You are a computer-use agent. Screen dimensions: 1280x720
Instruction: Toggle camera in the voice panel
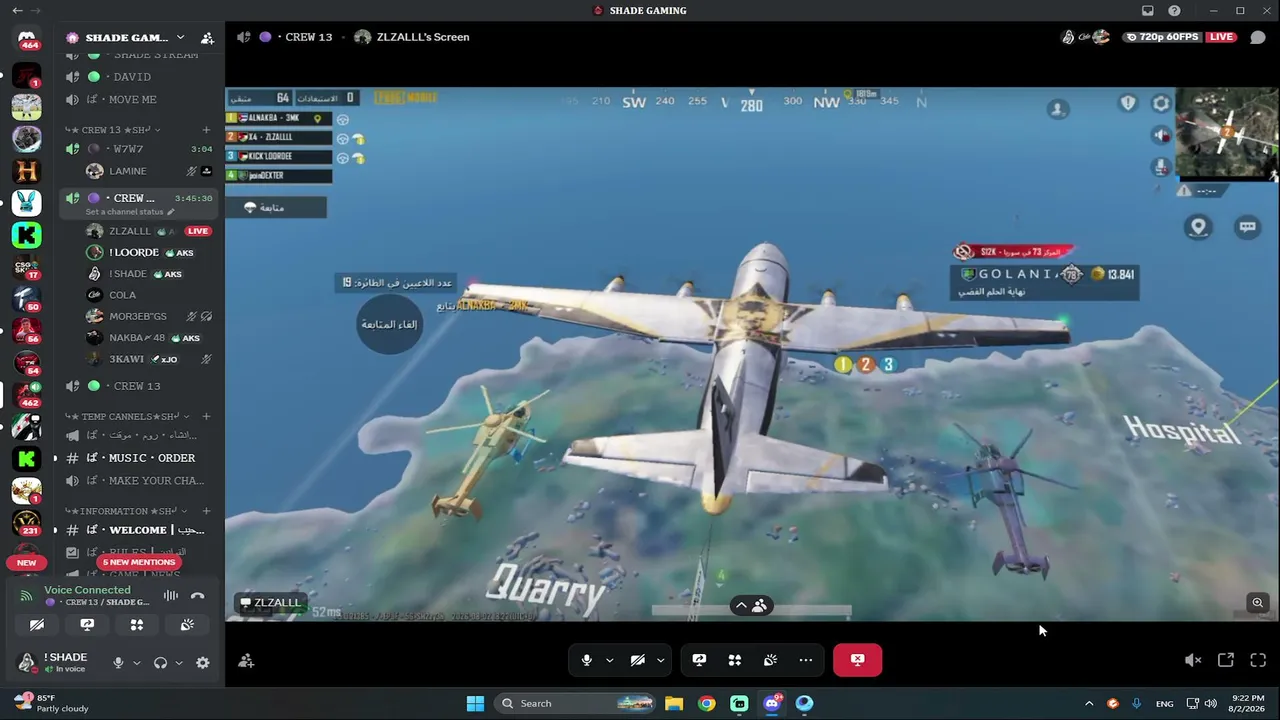(x=37, y=625)
